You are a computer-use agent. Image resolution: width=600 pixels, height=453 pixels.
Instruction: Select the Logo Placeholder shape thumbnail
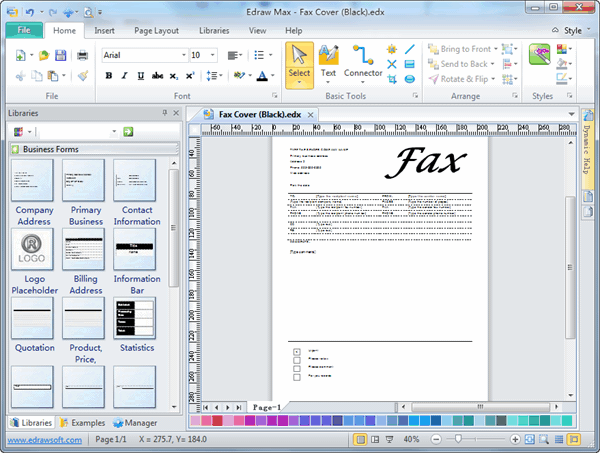(x=32, y=249)
